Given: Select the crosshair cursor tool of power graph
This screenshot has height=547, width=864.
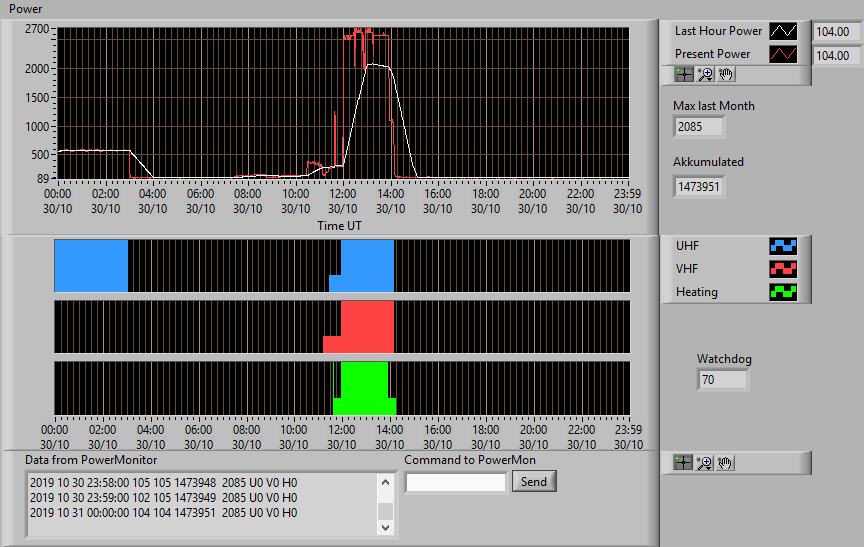Looking at the screenshot, I should click(684, 74).
